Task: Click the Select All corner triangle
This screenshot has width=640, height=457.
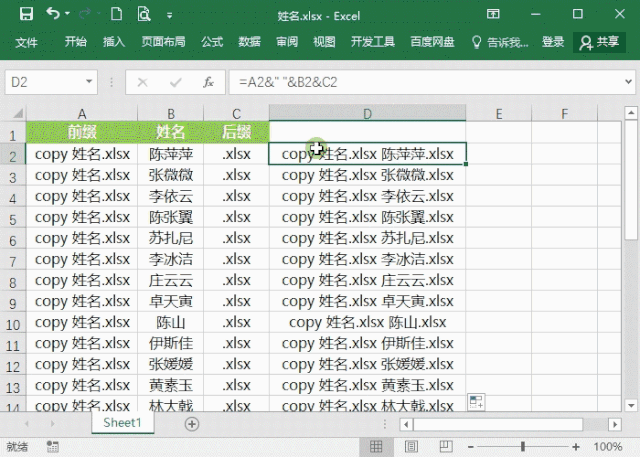Action: tap(17, 113)
